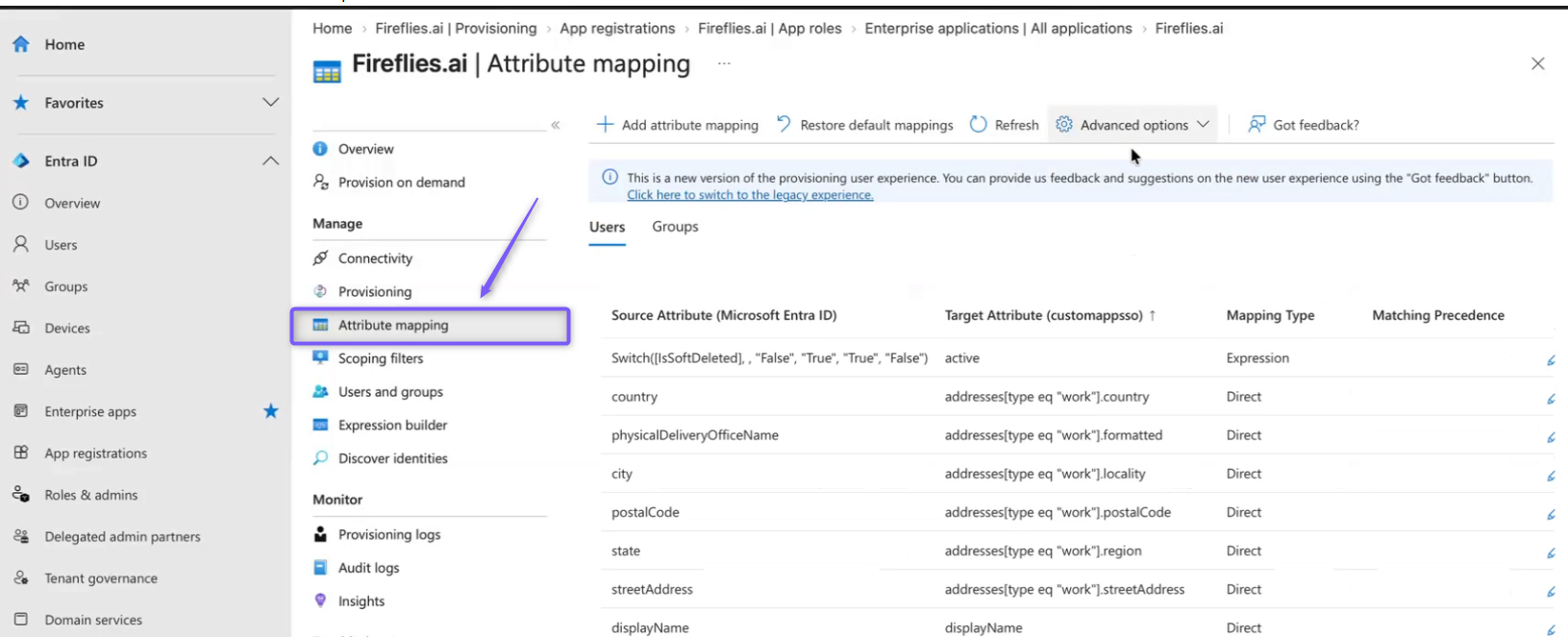The width and height of the screenshot is (1568, 637).
Task: Collapse the Entra ID section chevron
Action: (x=271, y=161)
